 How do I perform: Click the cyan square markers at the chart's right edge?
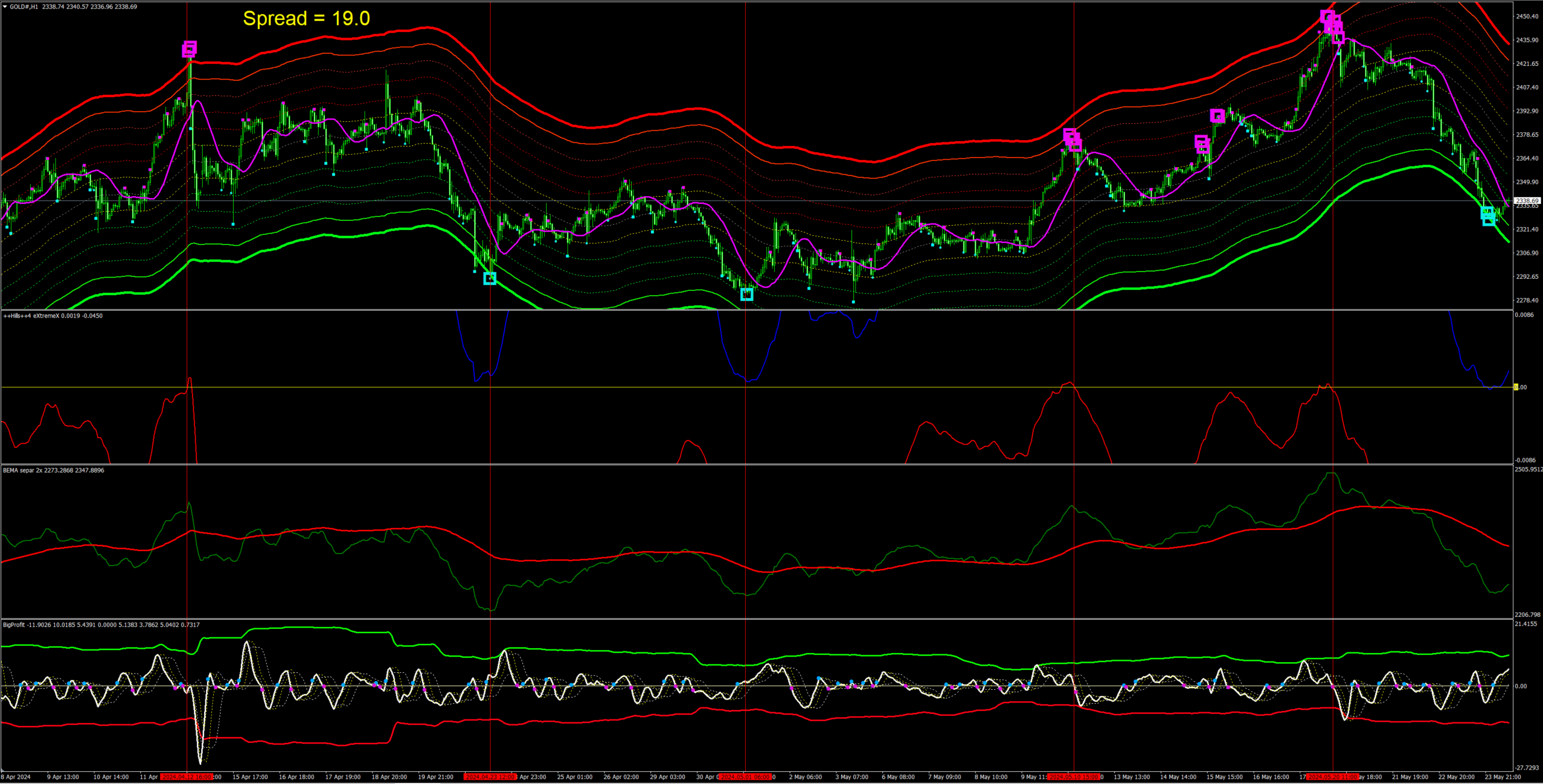1488,215
